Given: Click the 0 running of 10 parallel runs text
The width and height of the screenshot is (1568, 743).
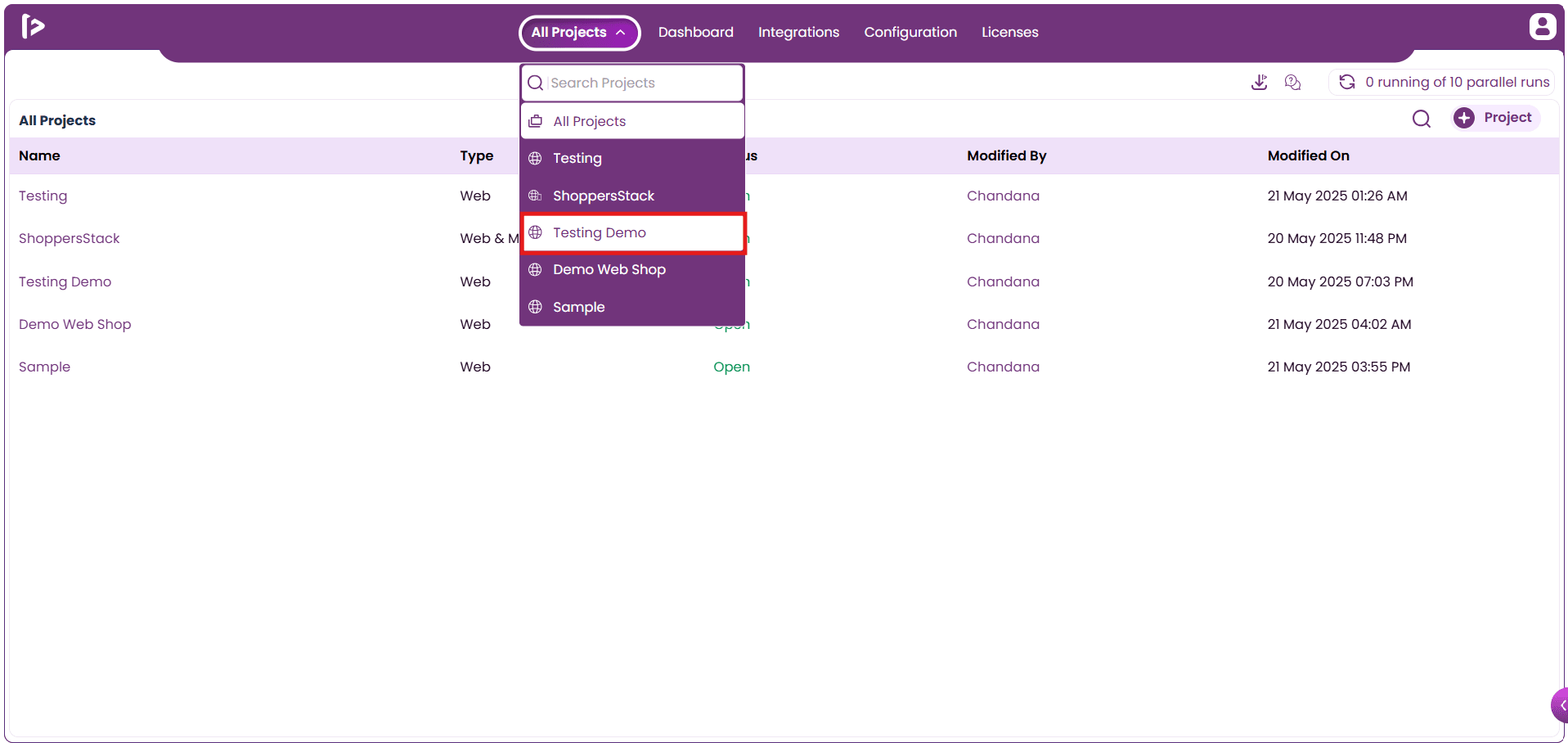Looking at the screenshot, I should 1457,82.
